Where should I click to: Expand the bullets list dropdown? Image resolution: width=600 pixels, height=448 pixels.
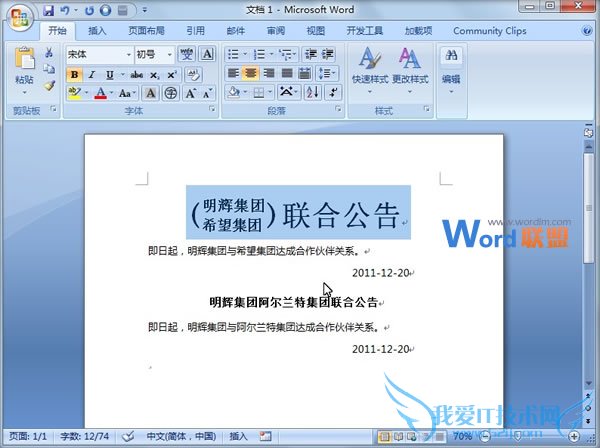(245, 54)
